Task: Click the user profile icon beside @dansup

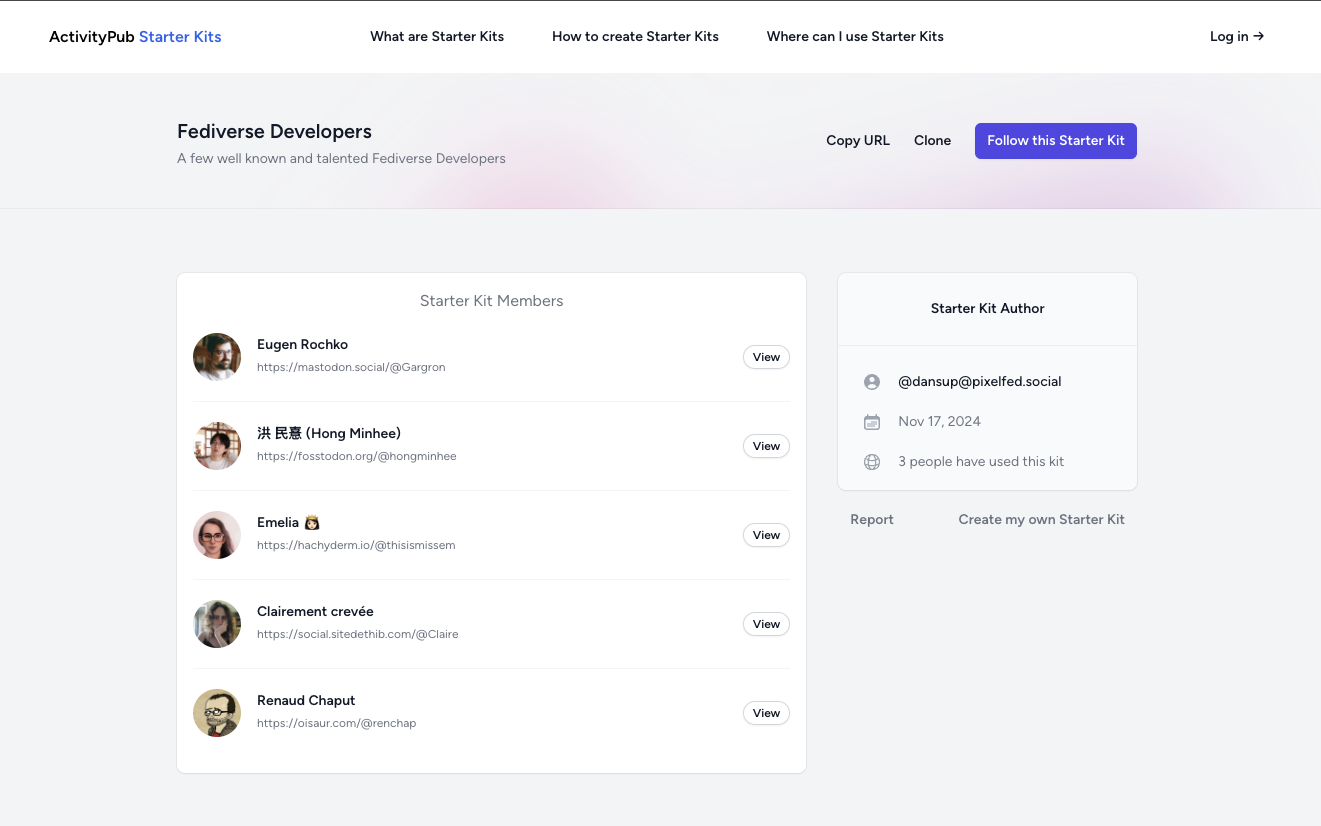Action: click(x=872, y=382)
